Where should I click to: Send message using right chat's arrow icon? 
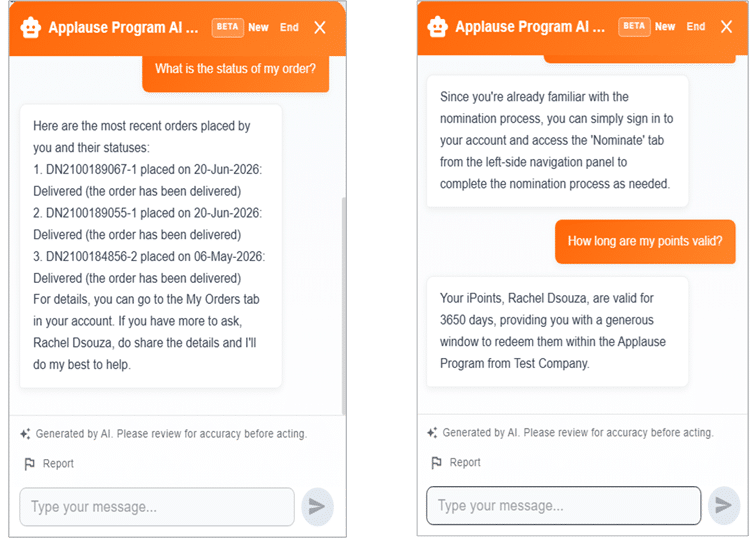(x=724, y=505)
